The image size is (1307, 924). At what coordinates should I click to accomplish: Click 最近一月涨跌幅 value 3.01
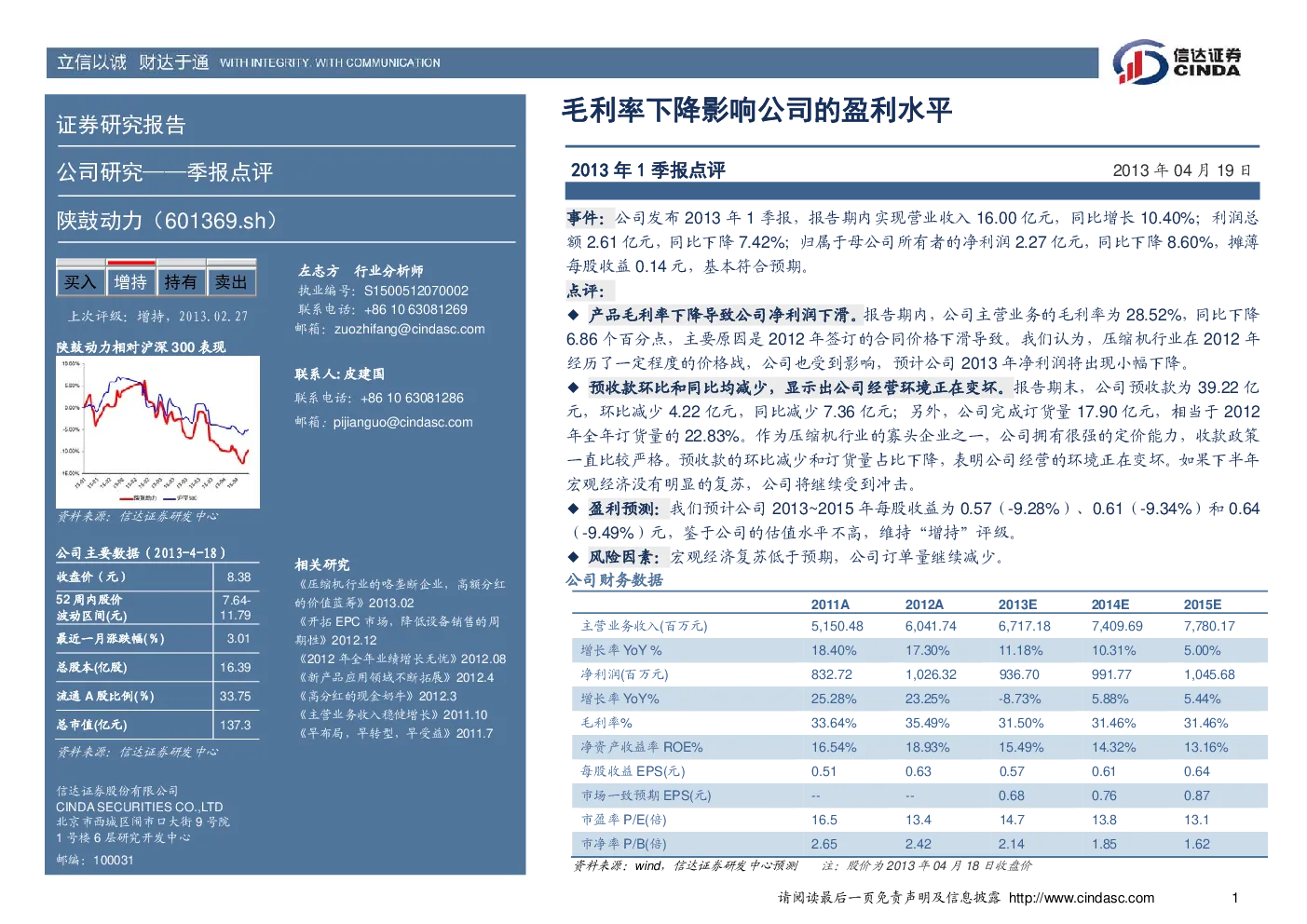coord(238,638)
